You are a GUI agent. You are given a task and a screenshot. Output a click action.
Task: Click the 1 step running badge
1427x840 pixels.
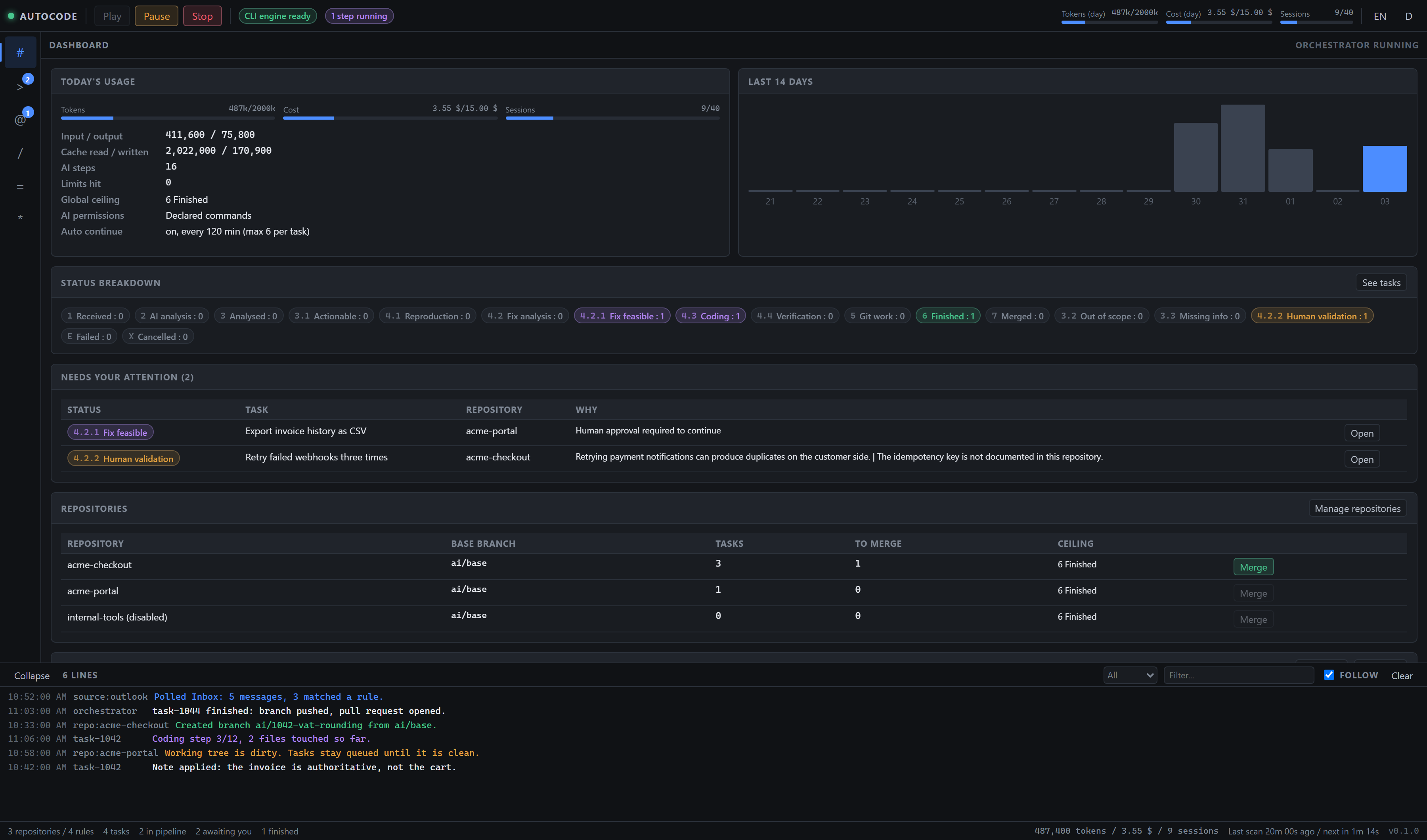(x=359, y=16)
